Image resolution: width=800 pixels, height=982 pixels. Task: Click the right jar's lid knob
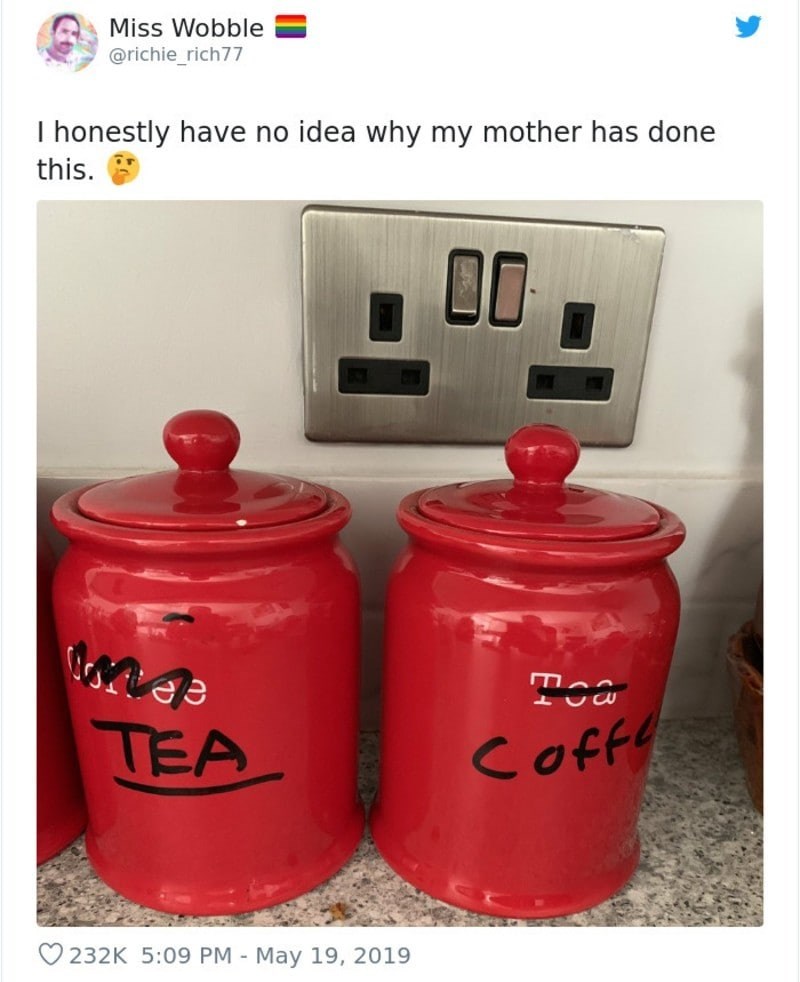click(x=542, y=454)
